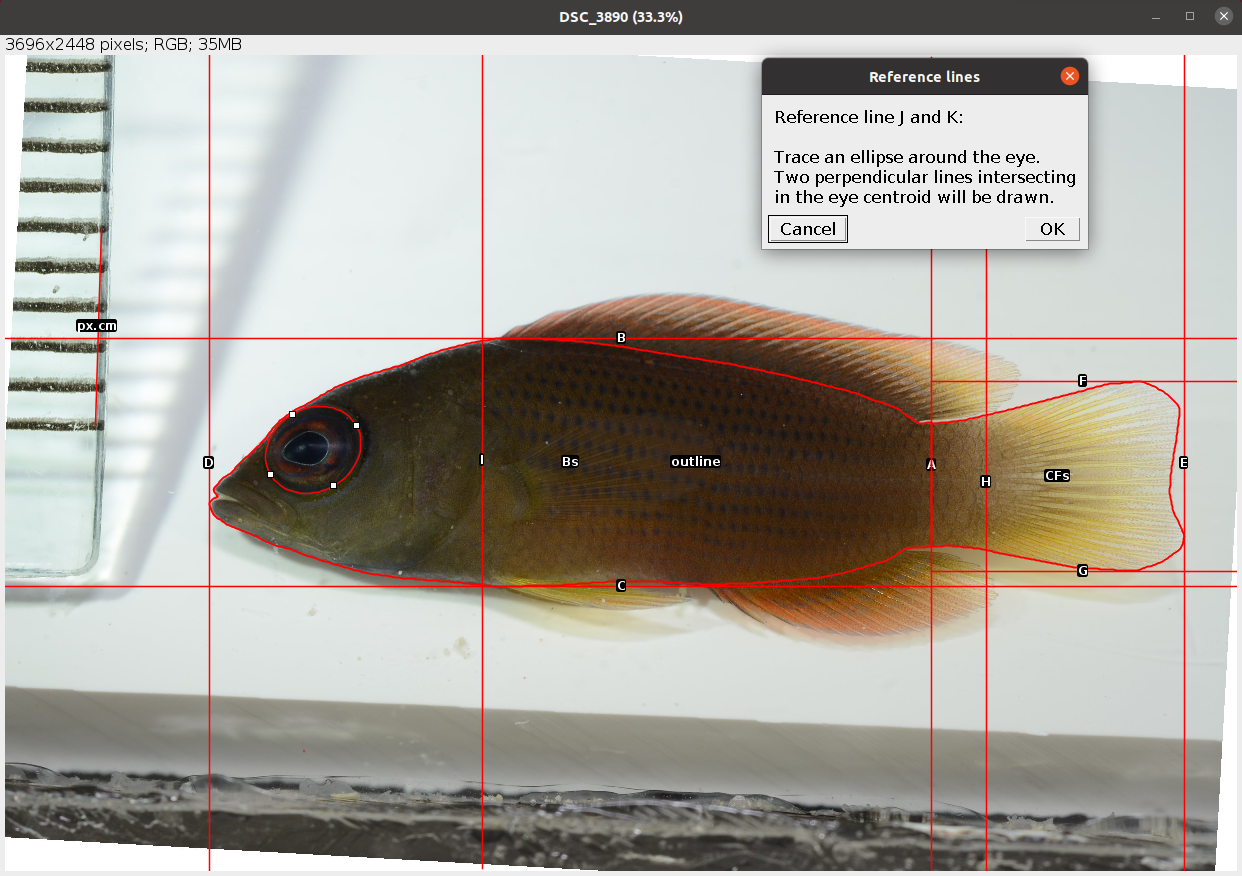Select the top handle of the eye ellipse
Viewport: 1242px width, 876px height.
pos(293,413)
